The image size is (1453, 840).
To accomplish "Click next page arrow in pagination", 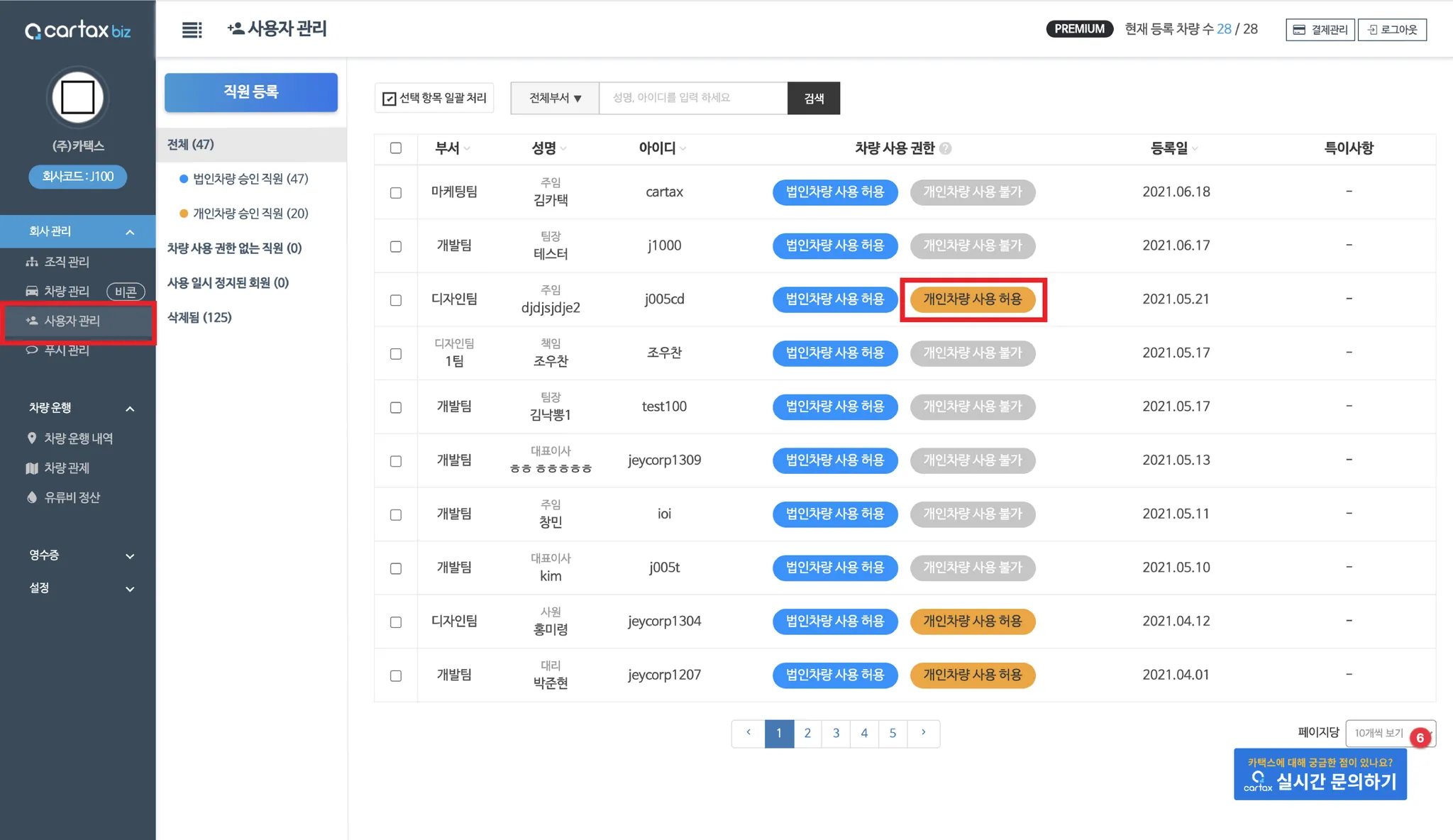I will [x=923, y=733].
